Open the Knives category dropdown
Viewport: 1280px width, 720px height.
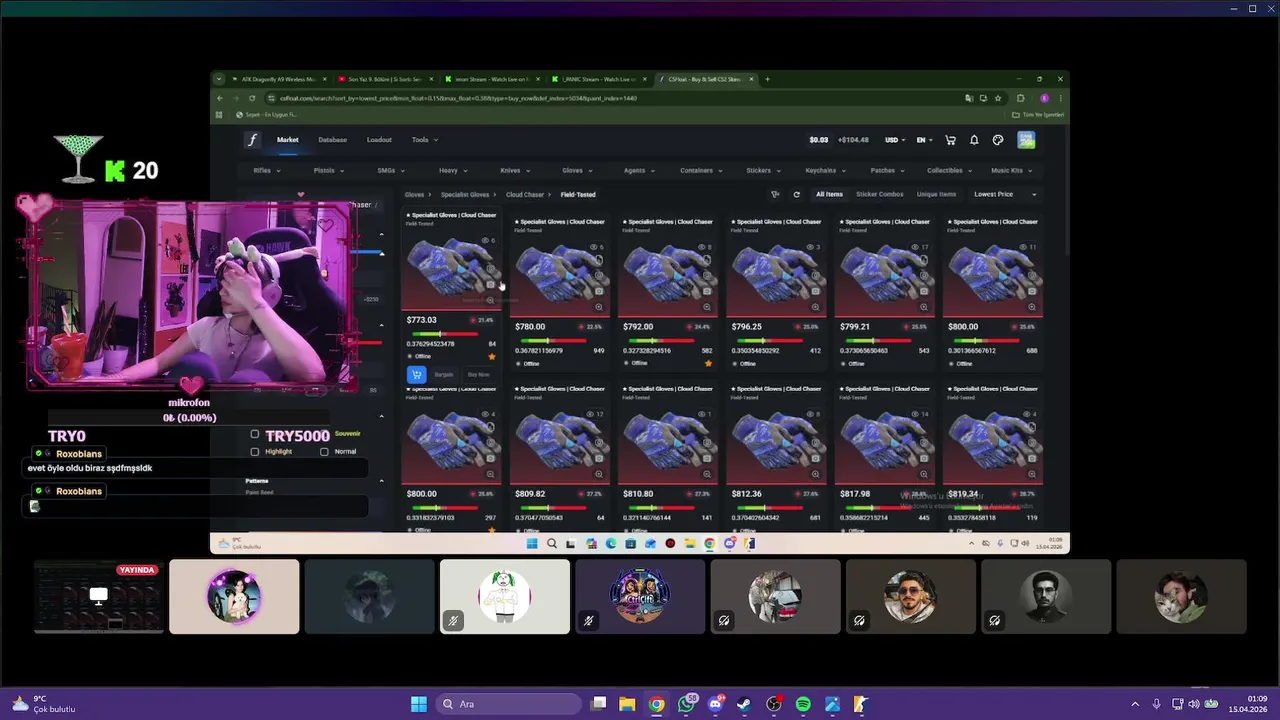click(515, 170)
